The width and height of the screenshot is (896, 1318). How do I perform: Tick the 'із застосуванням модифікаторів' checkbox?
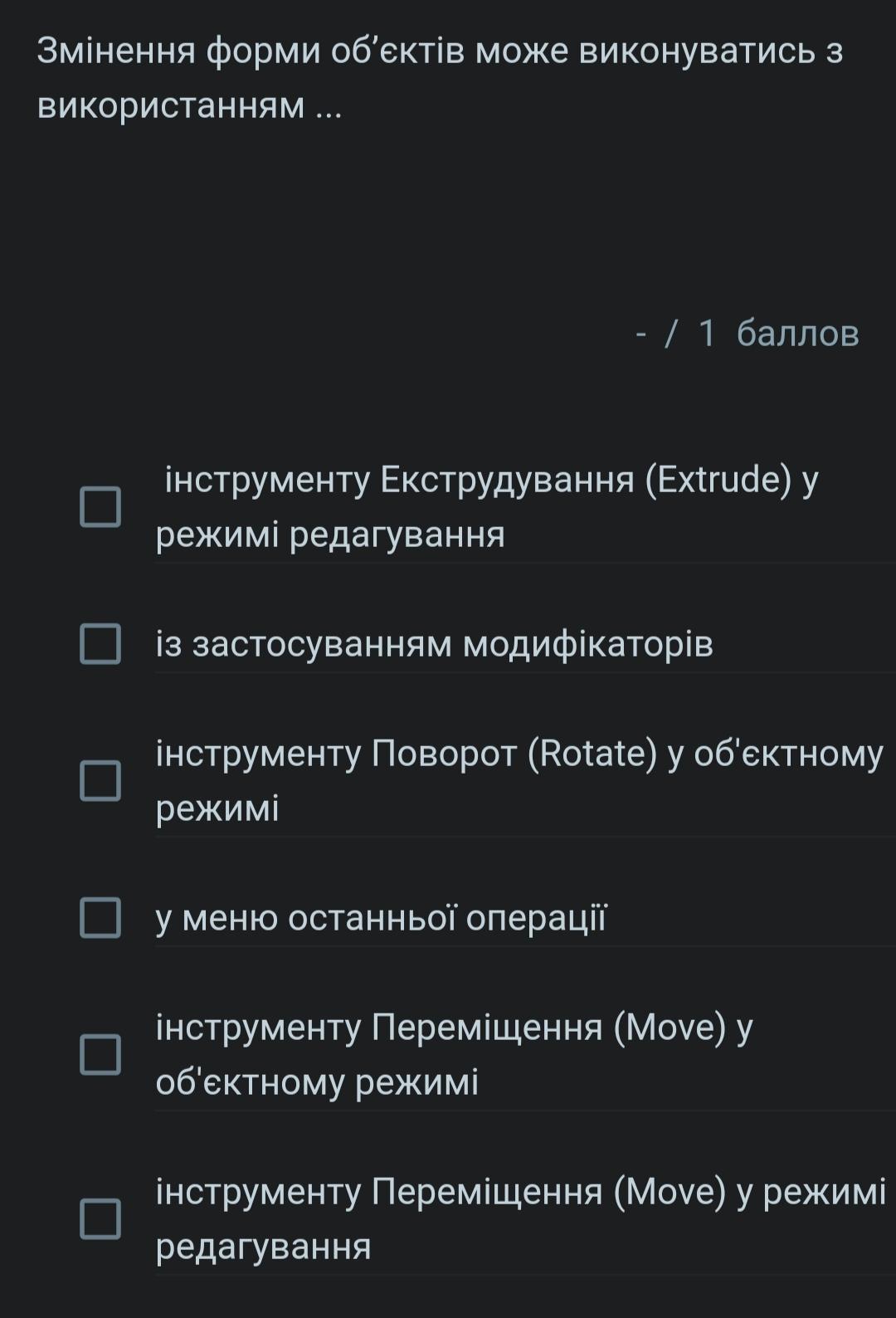point(100,644)
